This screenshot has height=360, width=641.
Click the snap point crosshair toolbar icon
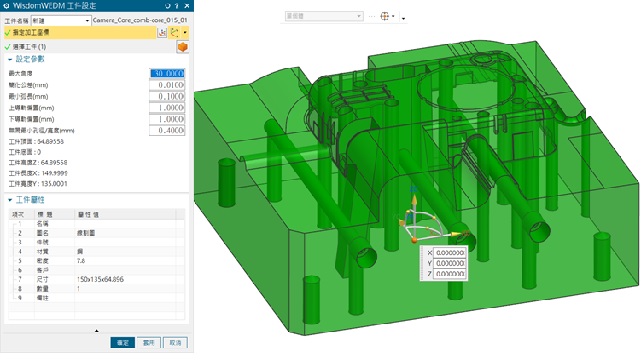tap(384, 16)
